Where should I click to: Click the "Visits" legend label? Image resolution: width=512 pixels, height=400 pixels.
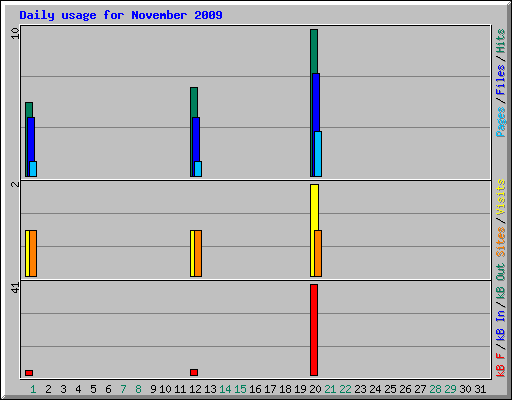tap(500, 198)
